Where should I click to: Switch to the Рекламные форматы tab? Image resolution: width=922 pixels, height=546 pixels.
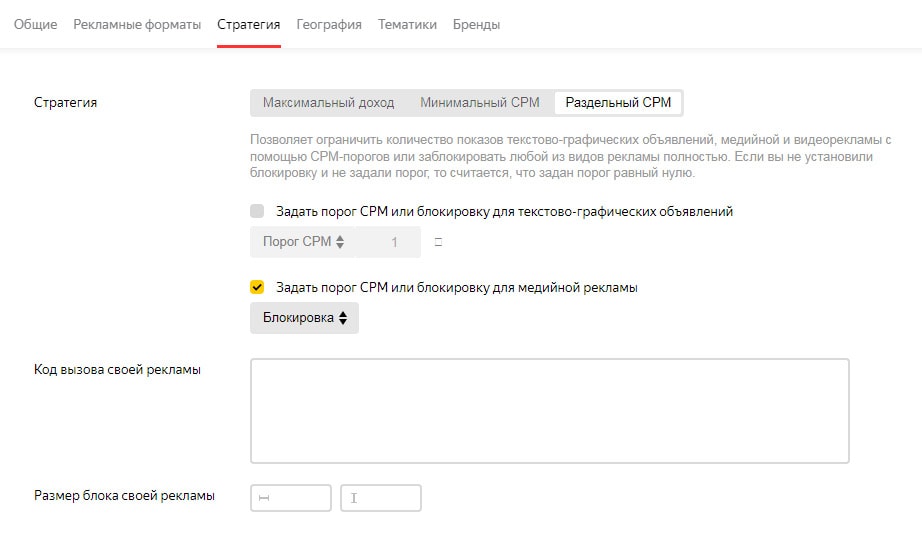[137, 24]
